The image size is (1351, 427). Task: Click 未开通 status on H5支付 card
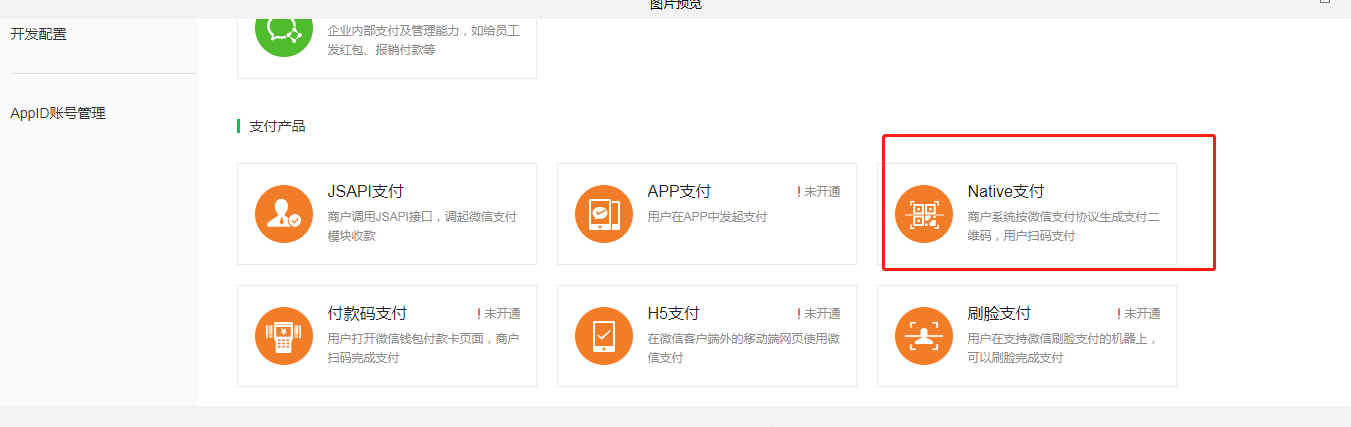tap(819, 313)
